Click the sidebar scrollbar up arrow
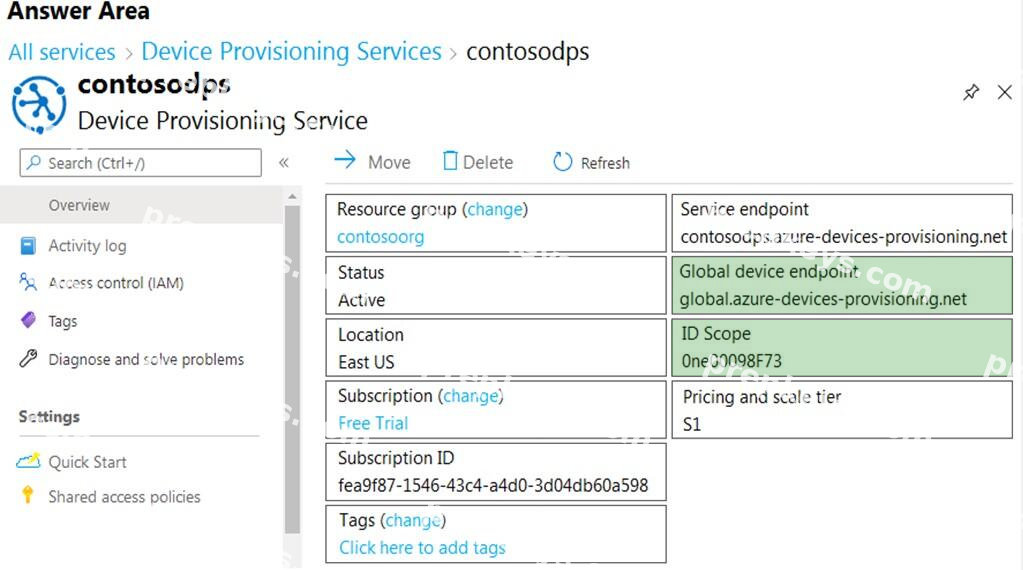Screen dimensions: 1023x570 [x=292, y=196]
